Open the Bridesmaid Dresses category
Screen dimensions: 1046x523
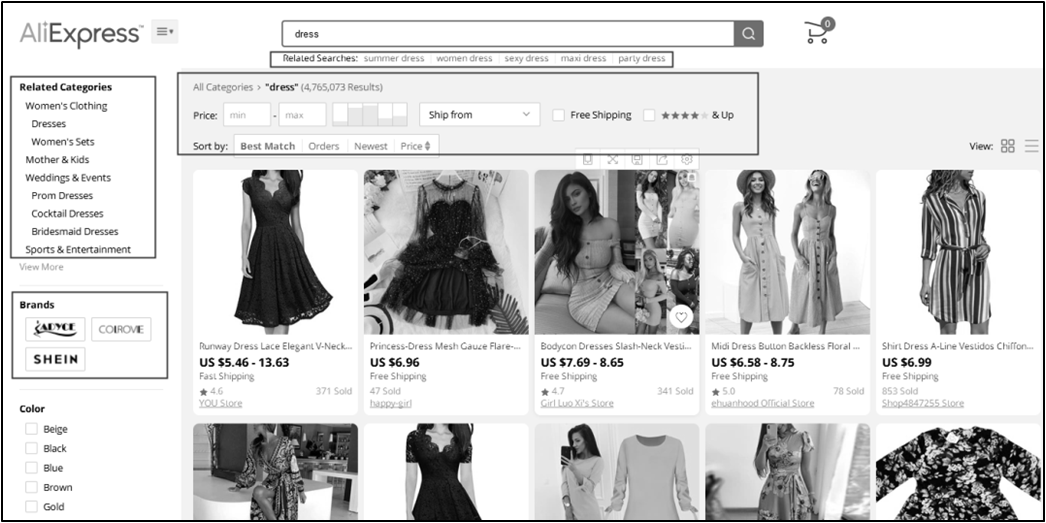pyautogui.click(x=74, y=231)
